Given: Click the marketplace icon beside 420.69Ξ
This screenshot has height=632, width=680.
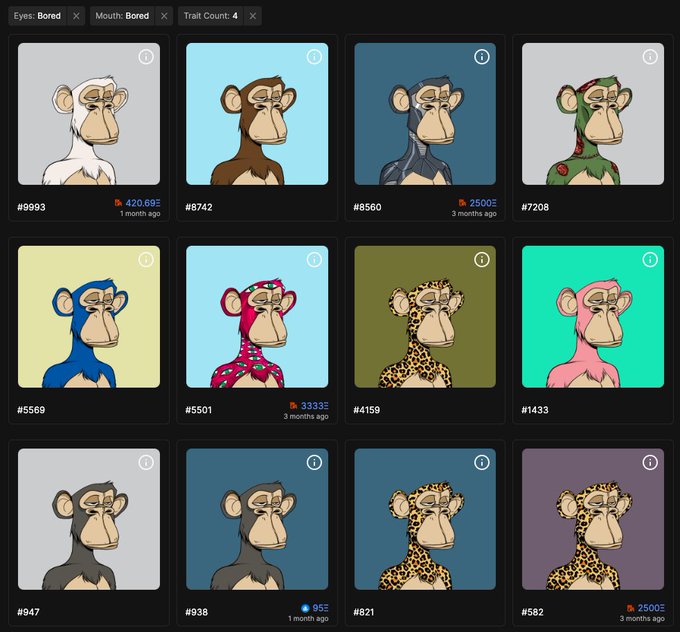Looking at the screenshot, I should 118,203.
